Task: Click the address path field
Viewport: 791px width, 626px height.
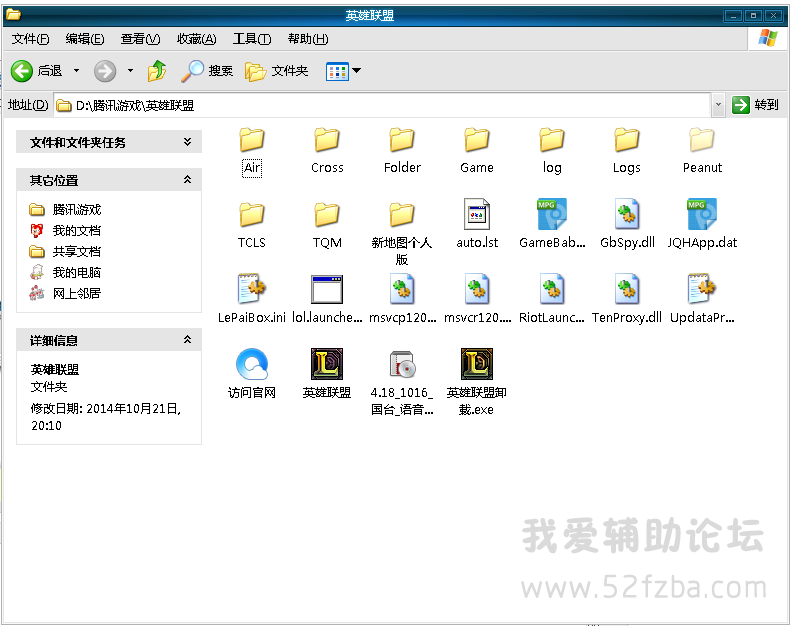Action: coord(382,105)
